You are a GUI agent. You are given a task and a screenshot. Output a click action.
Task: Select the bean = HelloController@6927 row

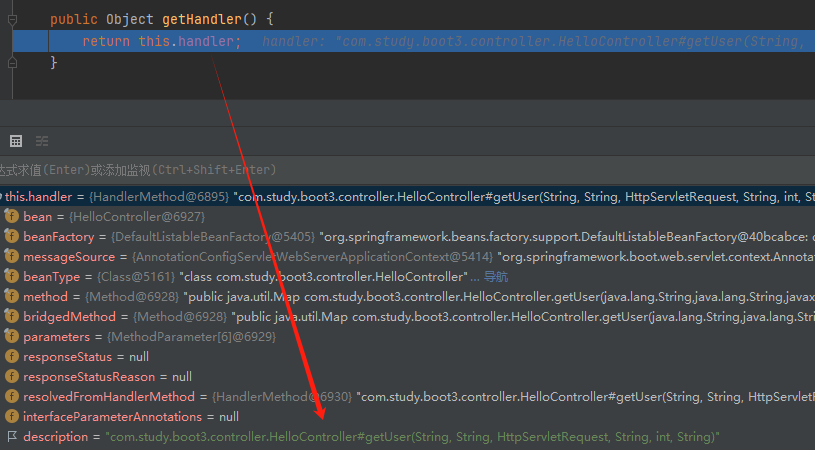click(x=408, y=217)
